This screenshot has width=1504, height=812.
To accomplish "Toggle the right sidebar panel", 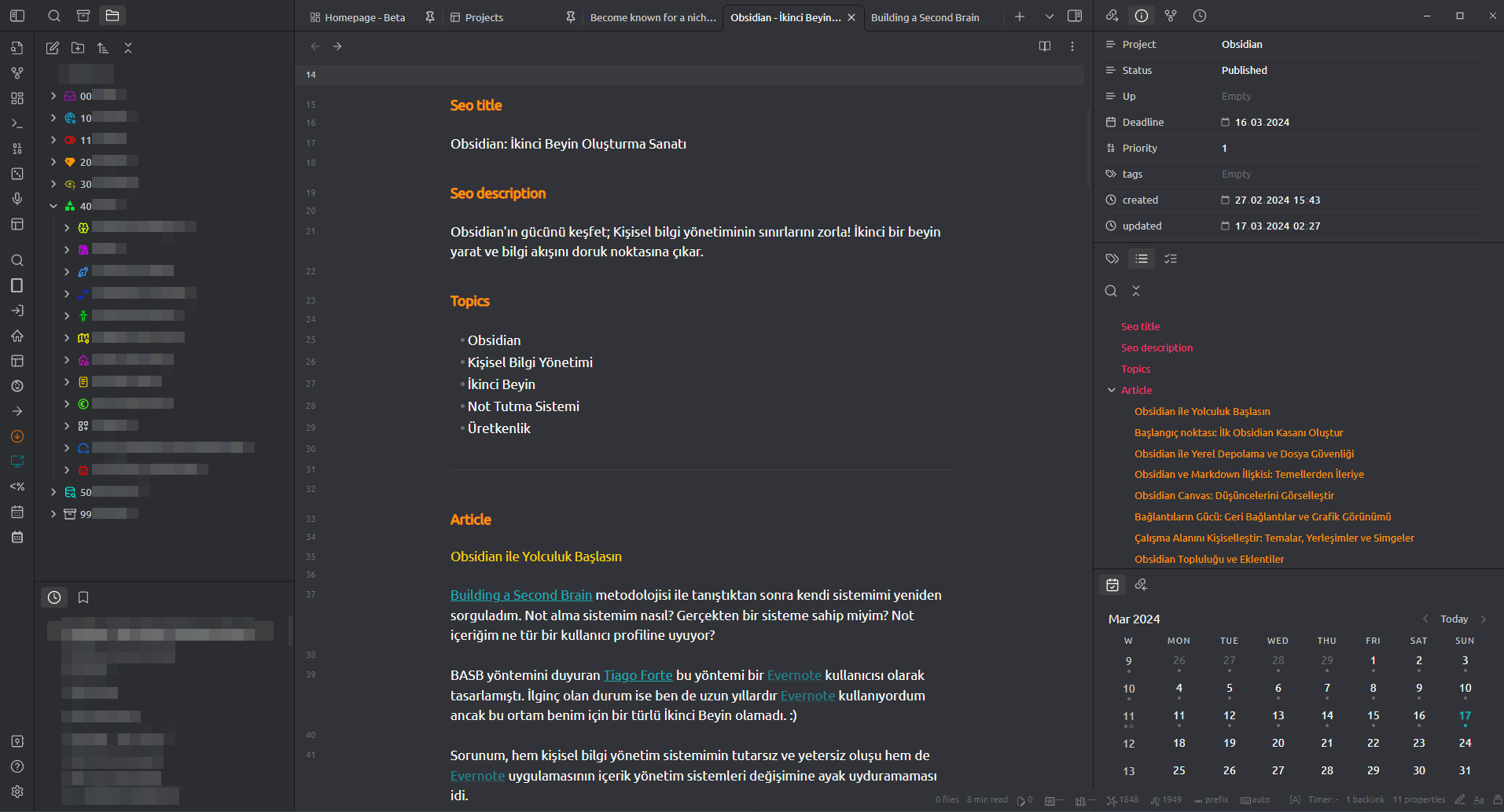I will [x=1075, y=16].
